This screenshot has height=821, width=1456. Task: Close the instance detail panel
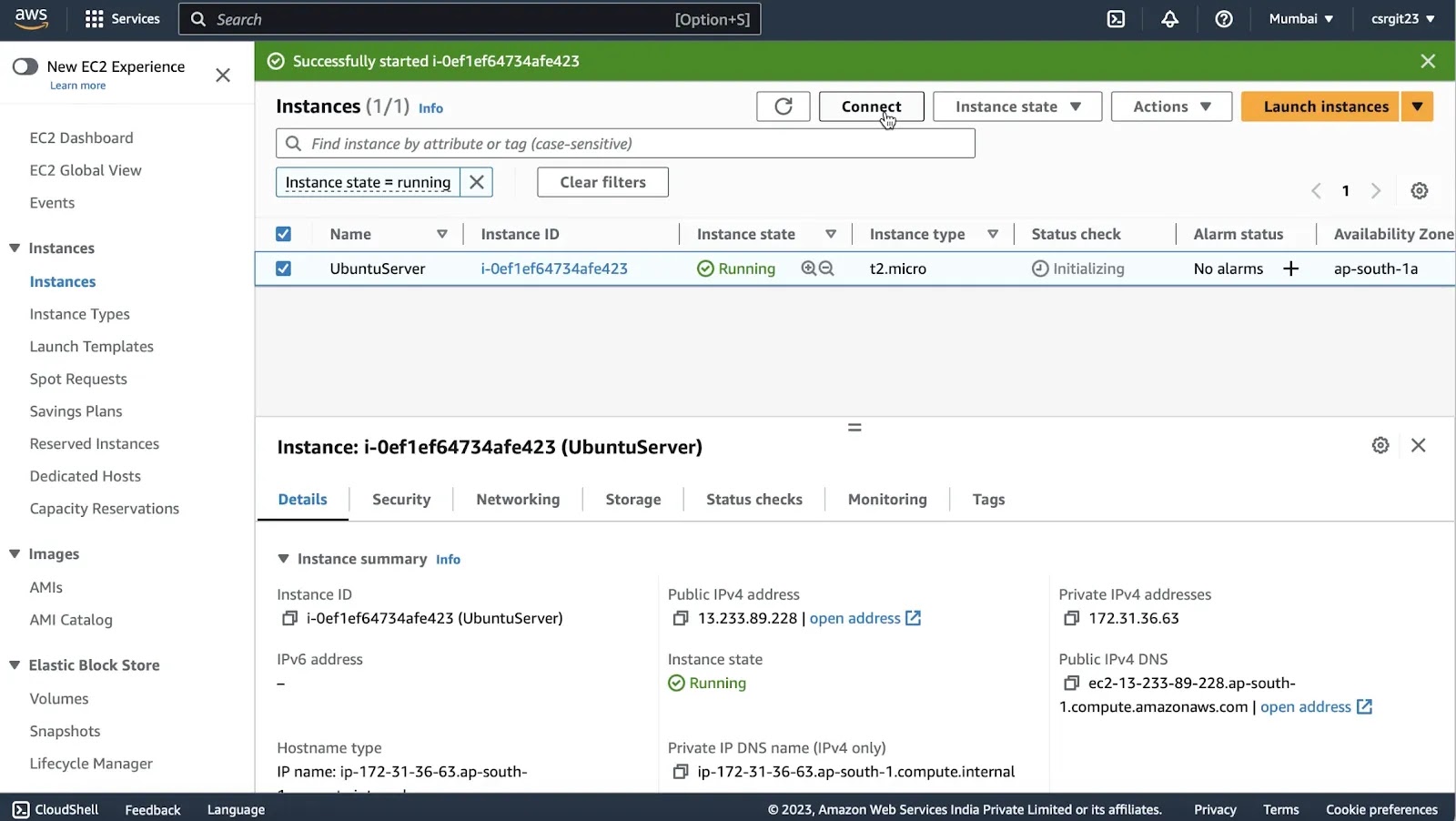(1419, 445)
